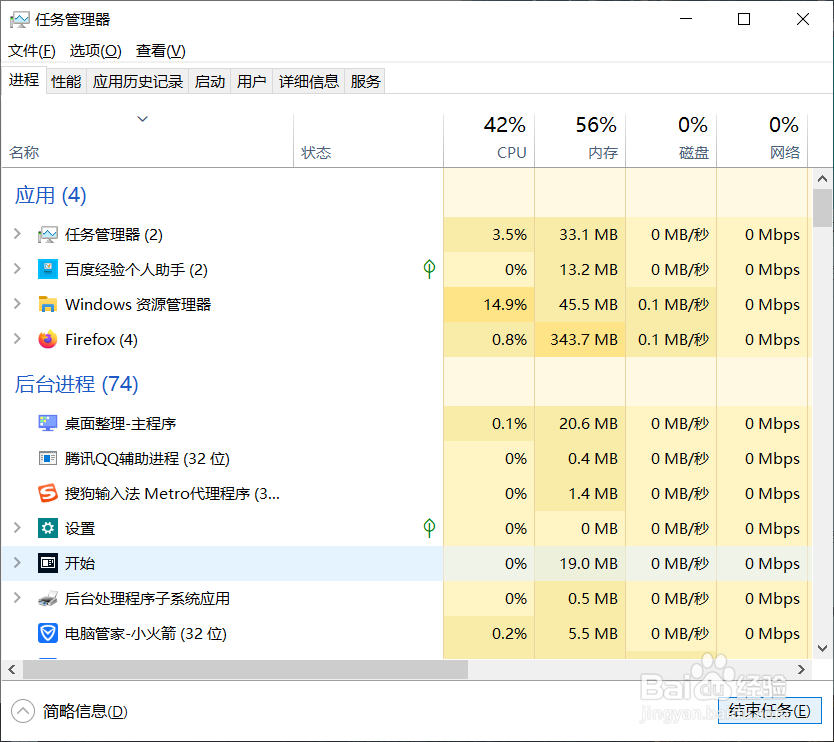Open the 查看(V) menu
The width and height of the screenshot is (834, 742).
[161, 51]
